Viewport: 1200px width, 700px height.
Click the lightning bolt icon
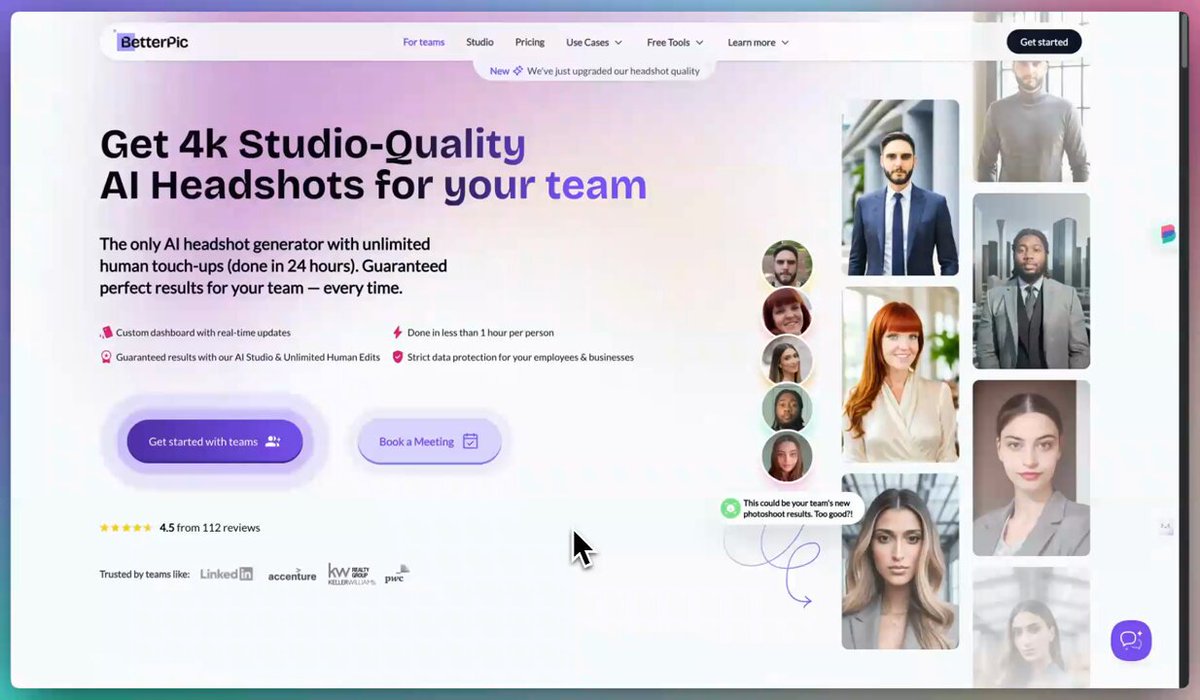(397, 332)
